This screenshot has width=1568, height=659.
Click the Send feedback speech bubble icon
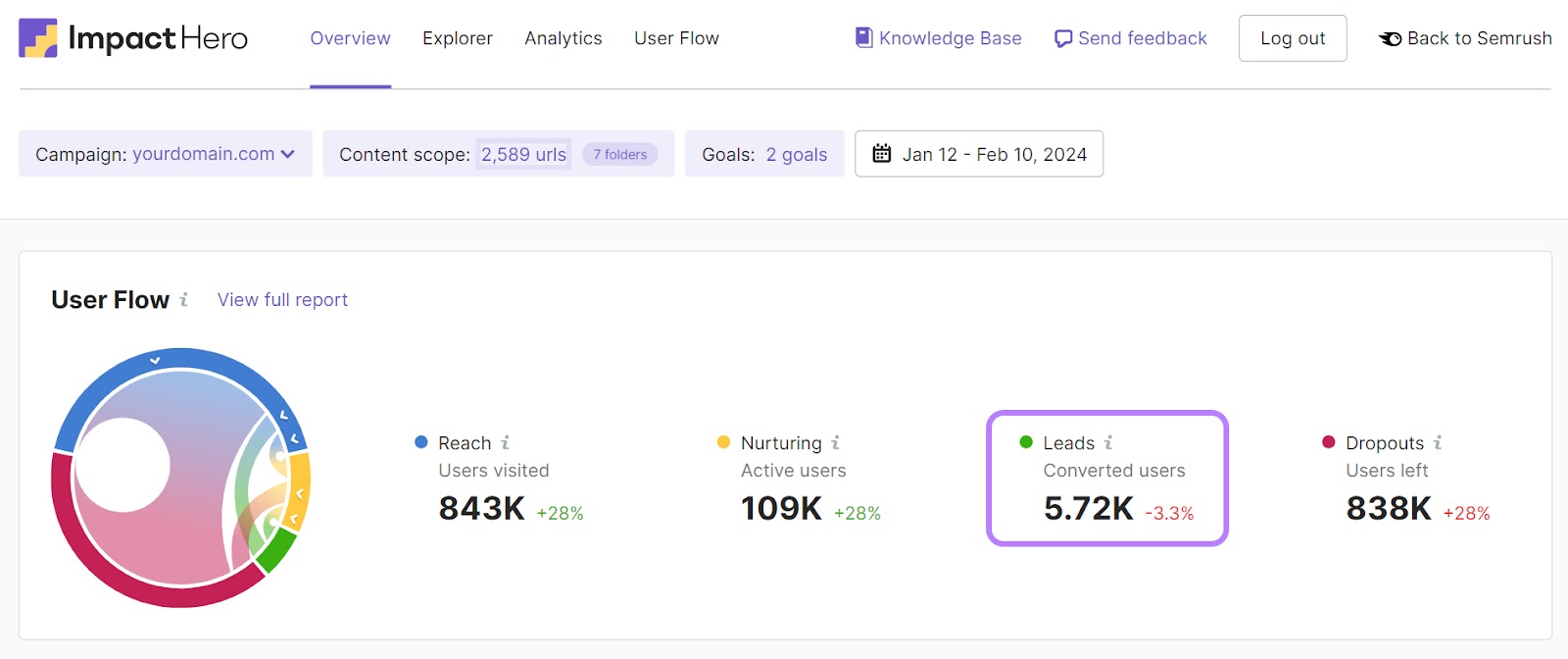click(x=1063, y=39)
